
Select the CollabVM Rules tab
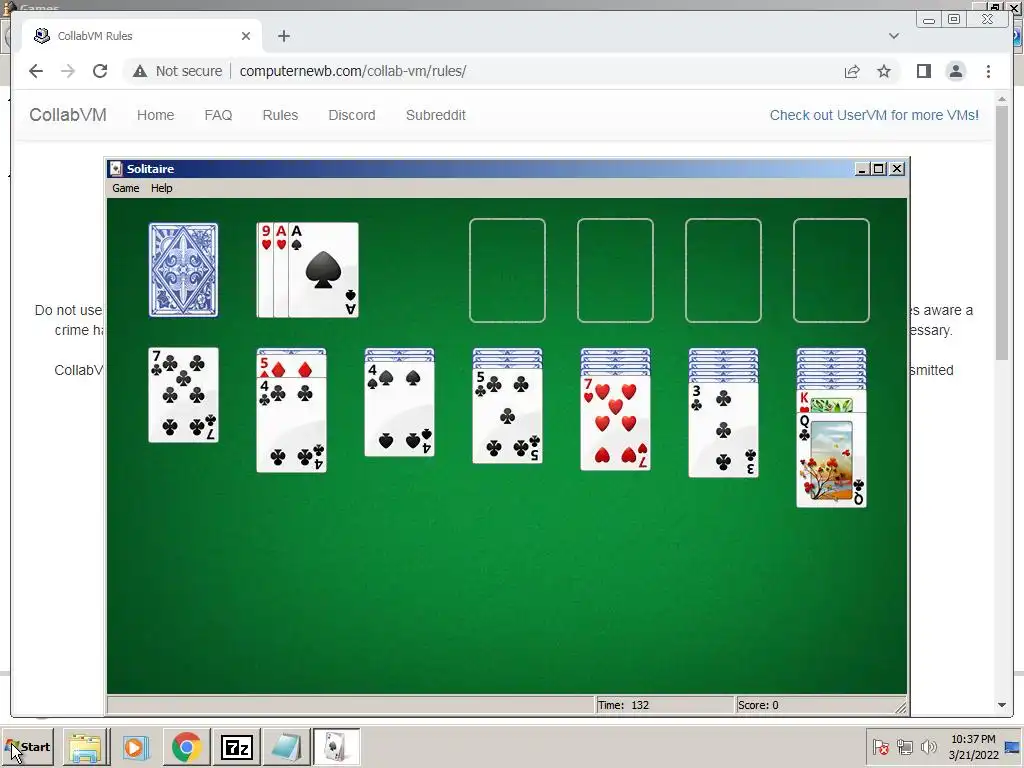[142, 36]
